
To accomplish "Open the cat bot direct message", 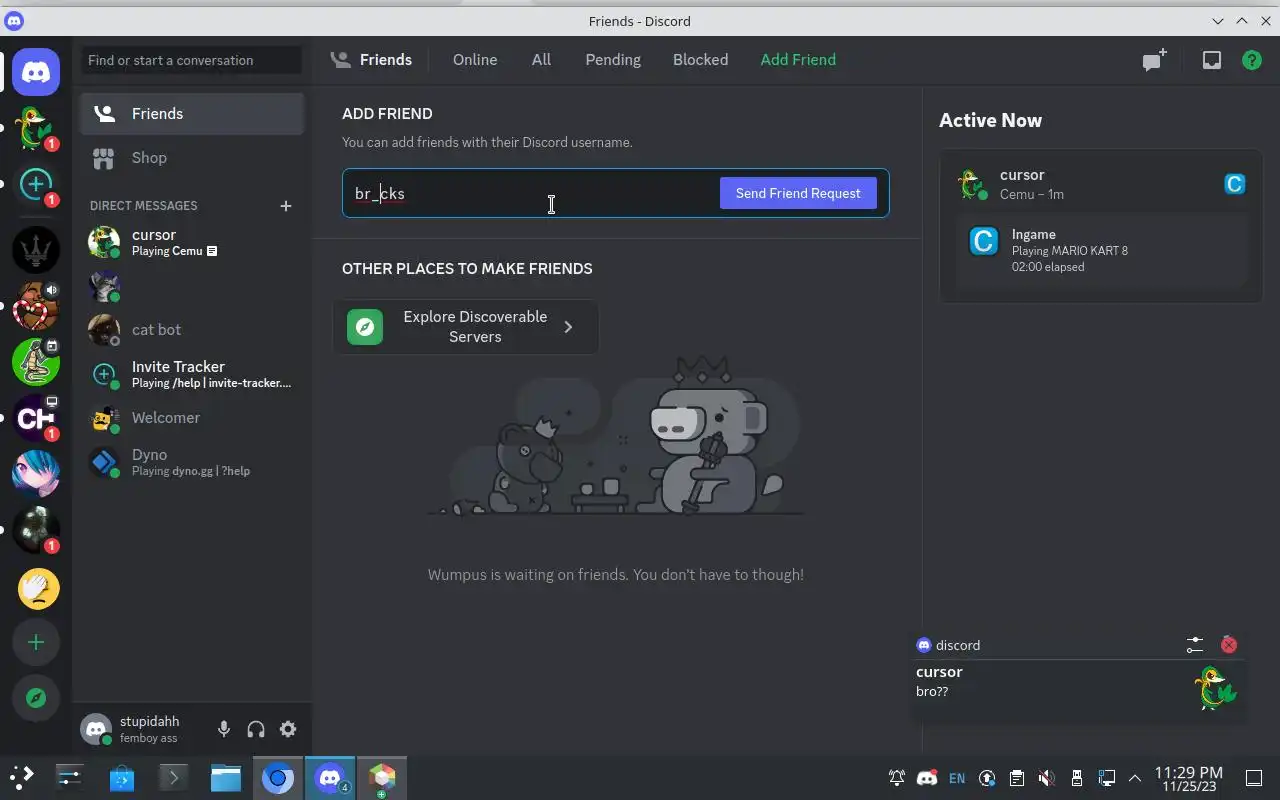I will click(x=192, y=330).
